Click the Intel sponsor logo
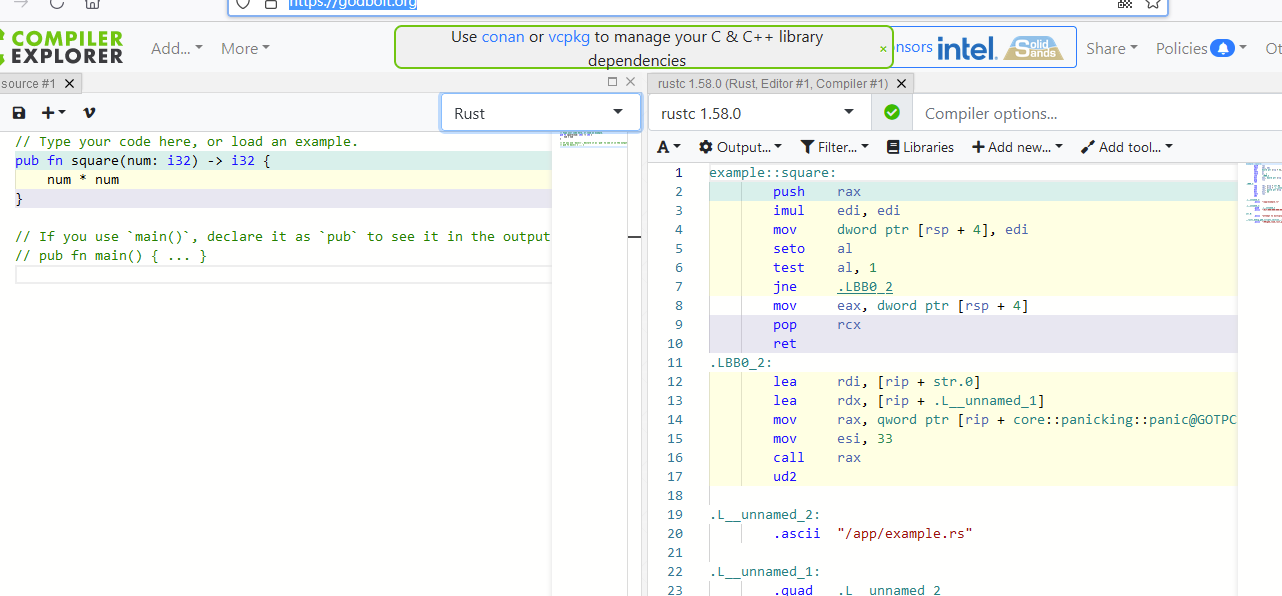The height and width of the screenshot is (596, 1282). point(966,48)
